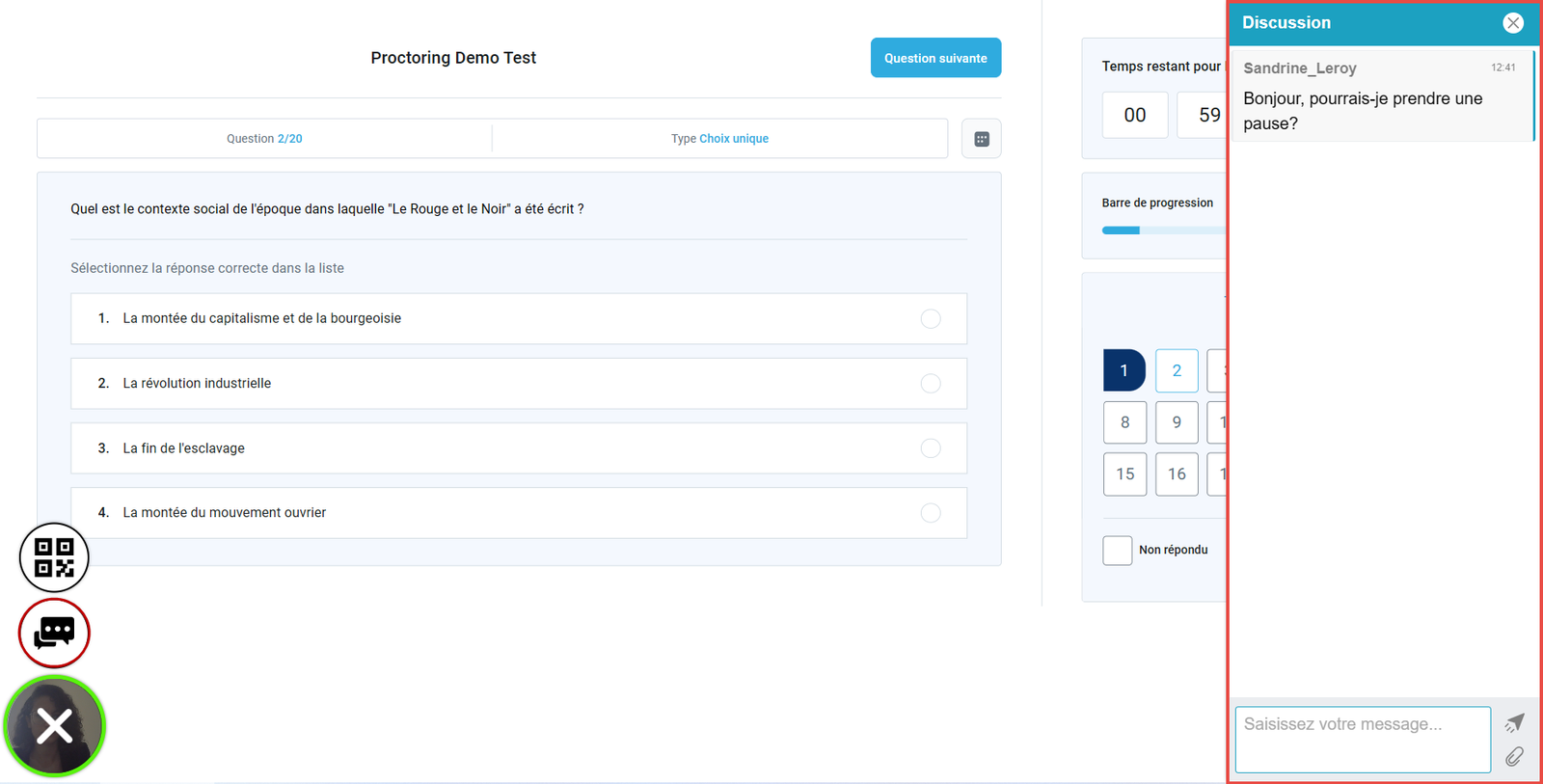Send the chat message
1543x784 pixels.
click(1514, 722)
